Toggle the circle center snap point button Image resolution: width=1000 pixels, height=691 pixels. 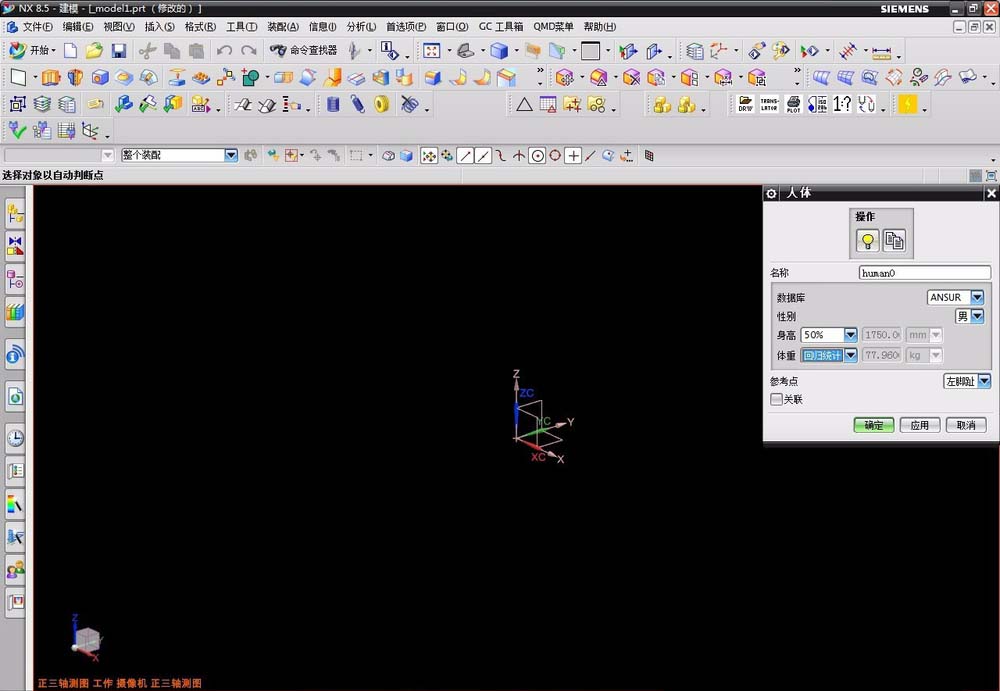point(537,155)
